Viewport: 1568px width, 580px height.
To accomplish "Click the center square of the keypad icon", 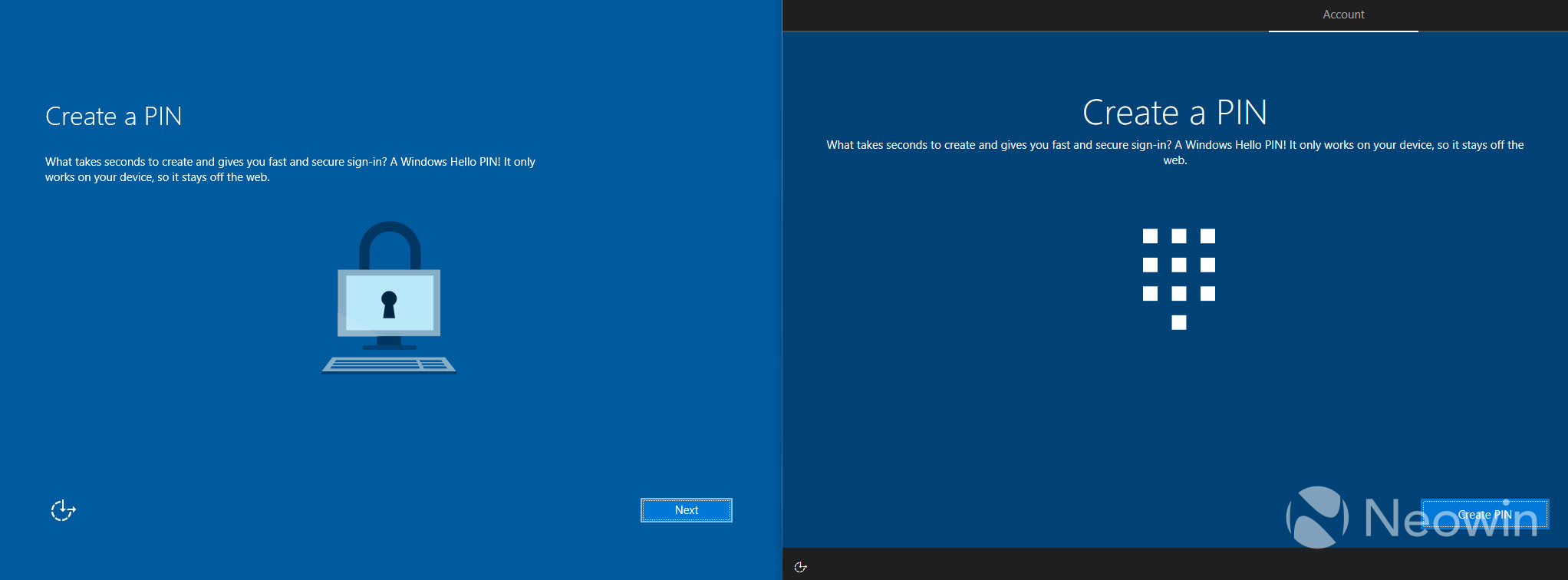I will point(1179,265).
